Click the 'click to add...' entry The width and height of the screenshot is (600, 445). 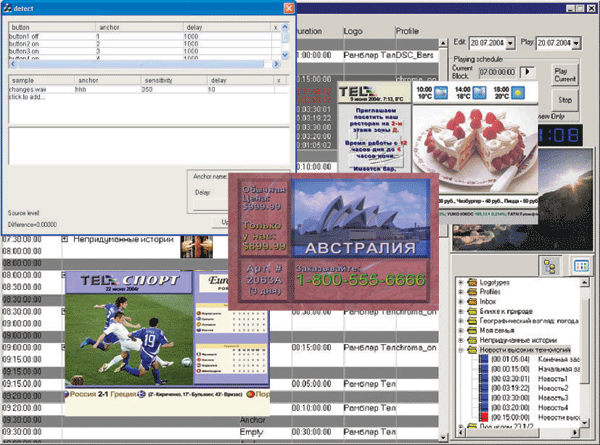coord(27,97)
